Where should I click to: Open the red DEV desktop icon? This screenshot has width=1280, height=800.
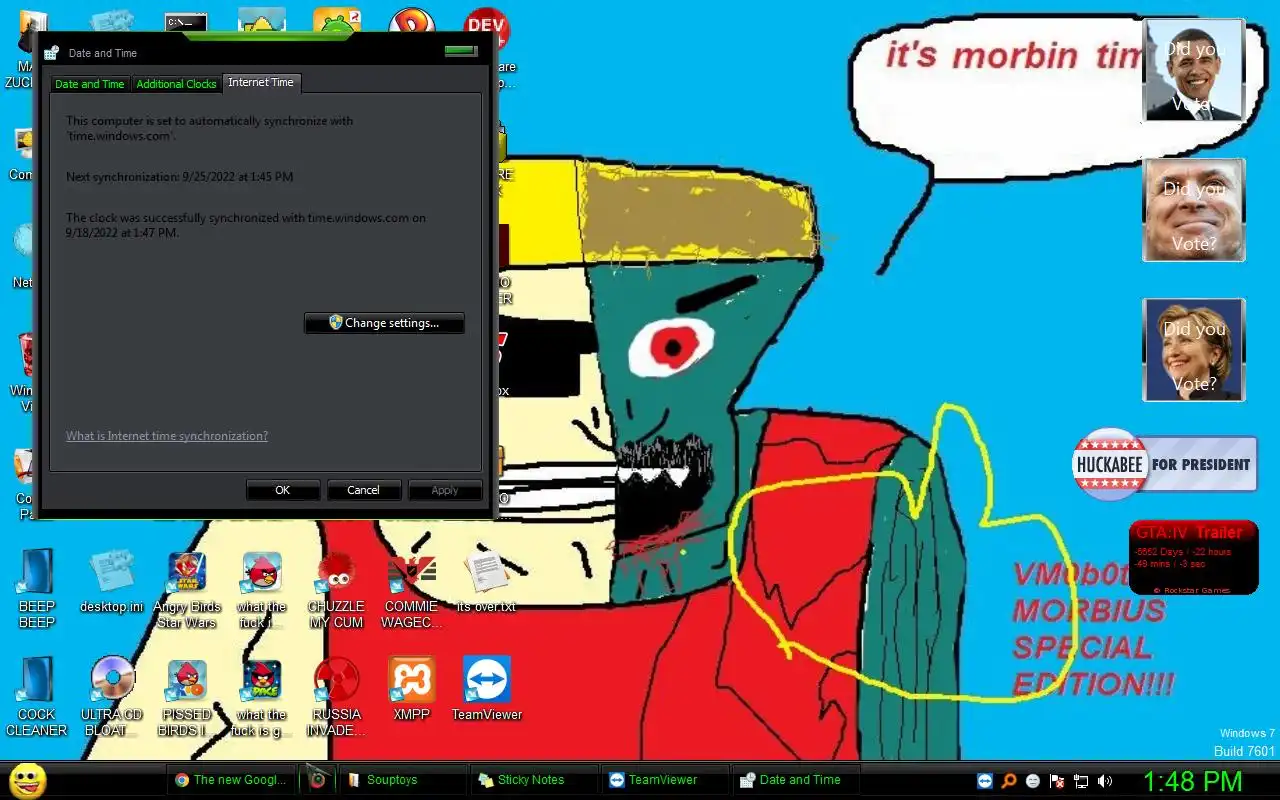pyautogui.click(x=487, y=30)
